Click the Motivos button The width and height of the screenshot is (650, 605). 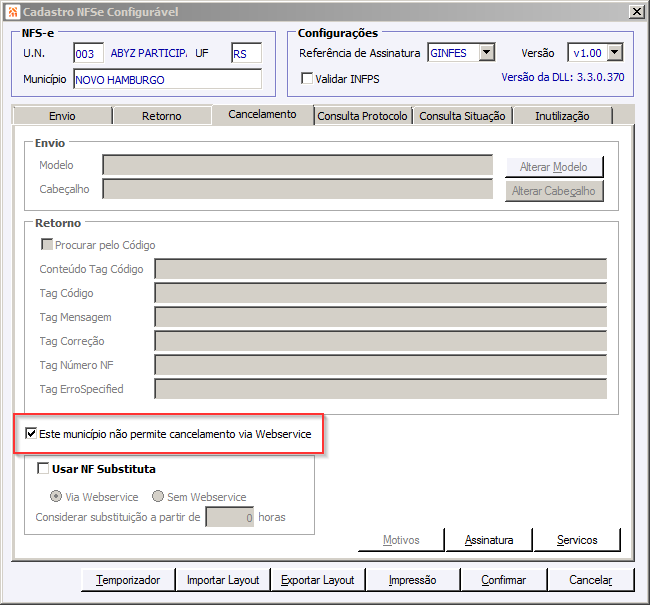pos(401,540)
